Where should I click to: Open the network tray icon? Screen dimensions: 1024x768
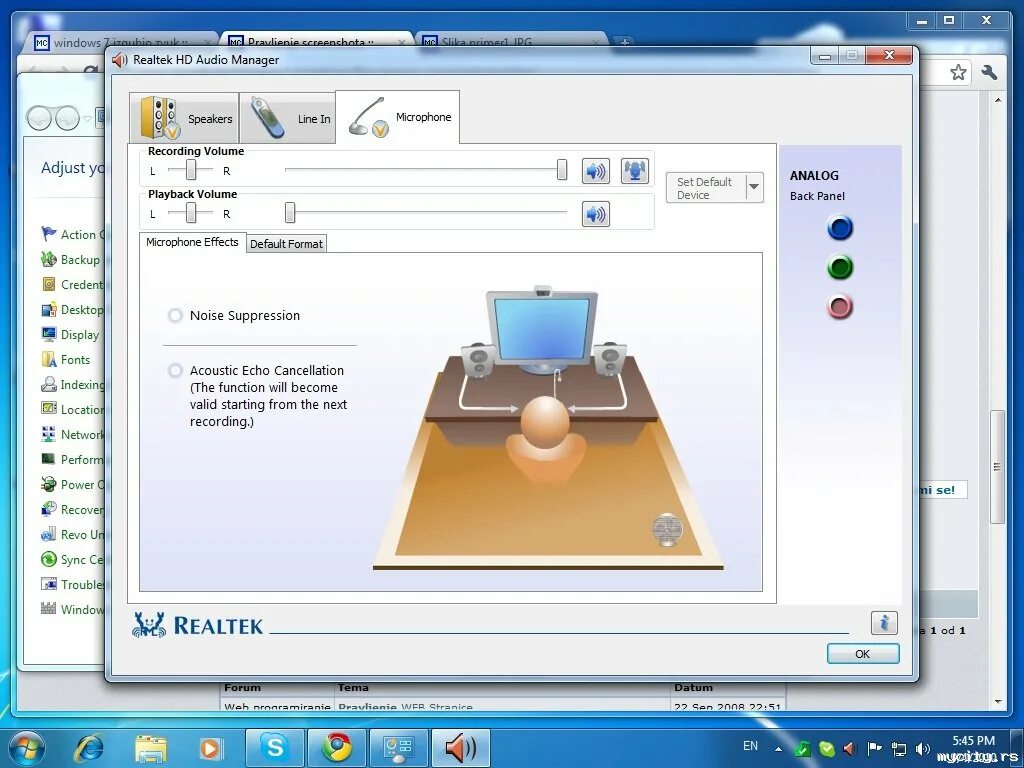(x=899, y=749)
